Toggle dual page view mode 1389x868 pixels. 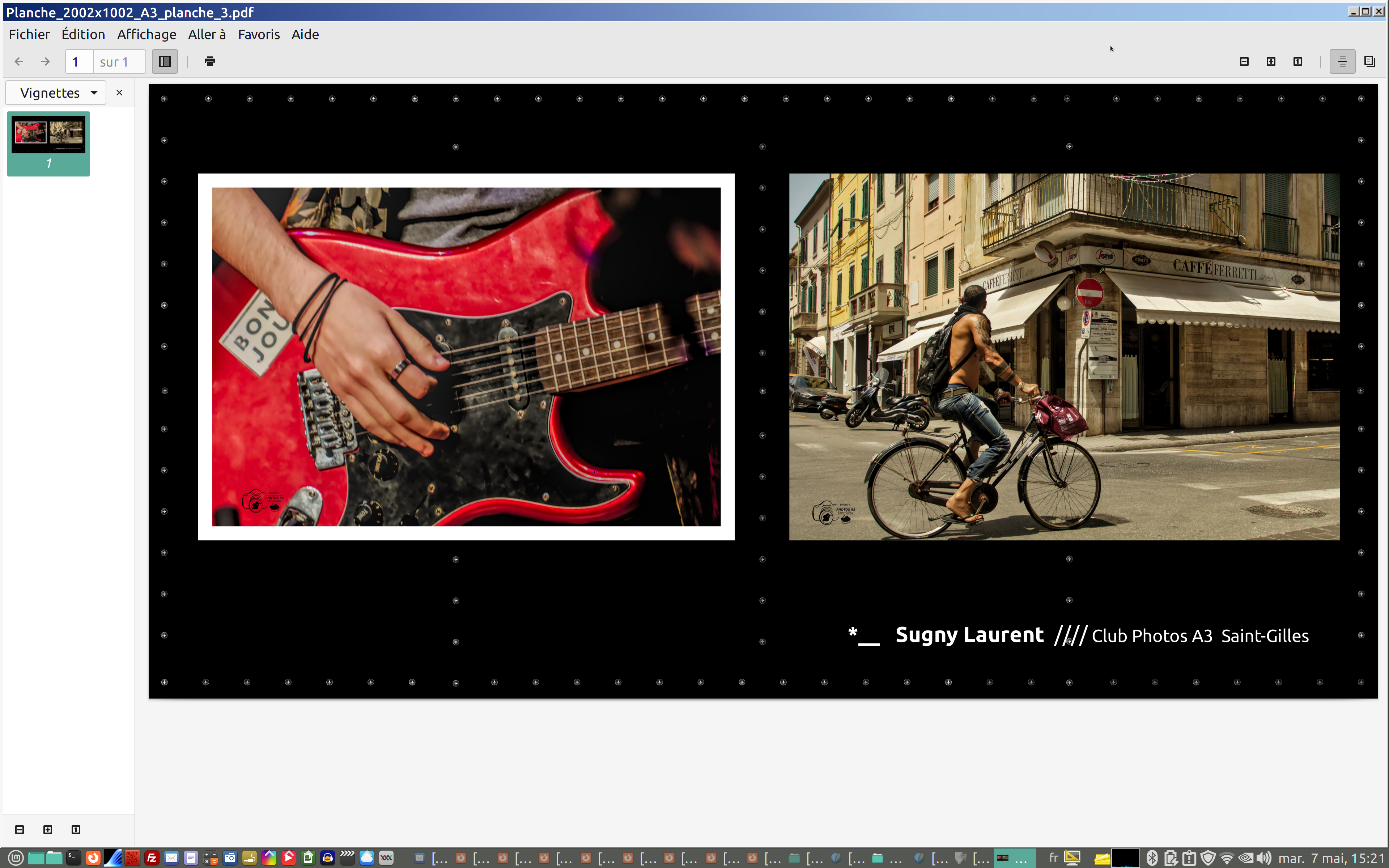pyautogui.click(x=1369, y=61)
